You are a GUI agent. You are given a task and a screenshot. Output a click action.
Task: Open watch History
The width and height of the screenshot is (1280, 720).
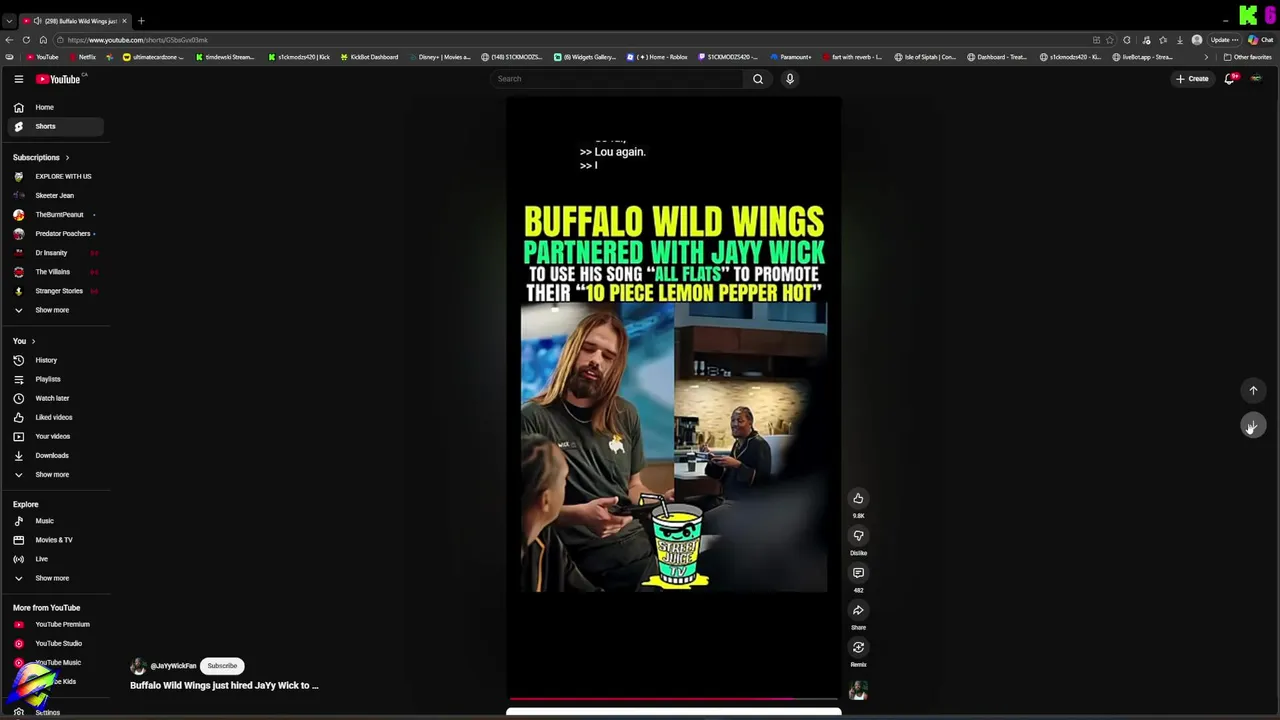pos(56,360)
